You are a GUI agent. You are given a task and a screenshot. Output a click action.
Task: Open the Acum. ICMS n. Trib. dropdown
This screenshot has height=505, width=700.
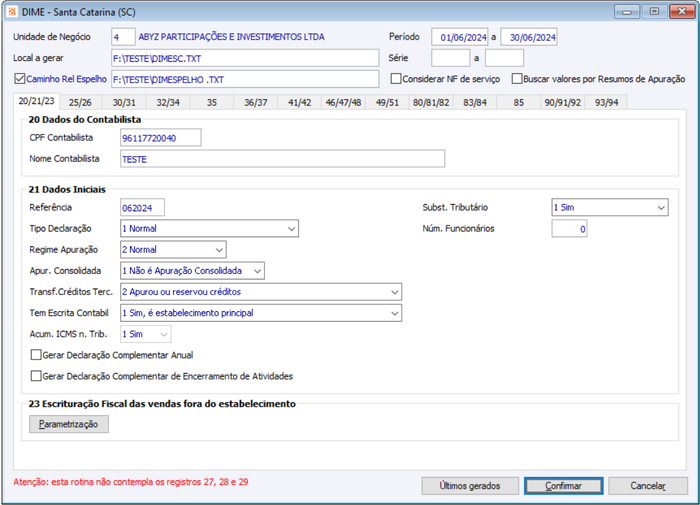146,334
